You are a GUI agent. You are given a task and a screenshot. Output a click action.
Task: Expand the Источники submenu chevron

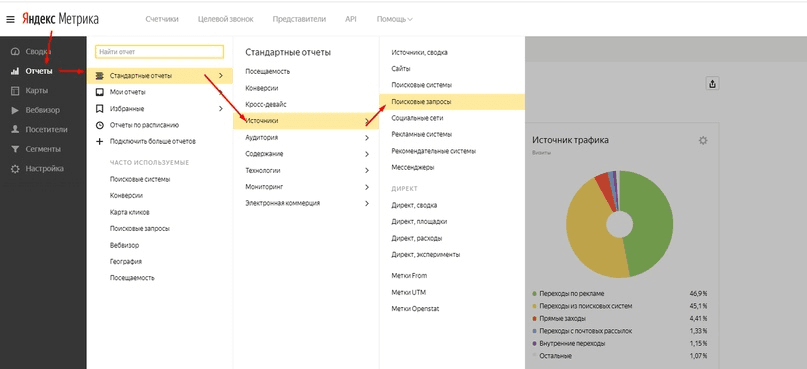click(367, 121)
